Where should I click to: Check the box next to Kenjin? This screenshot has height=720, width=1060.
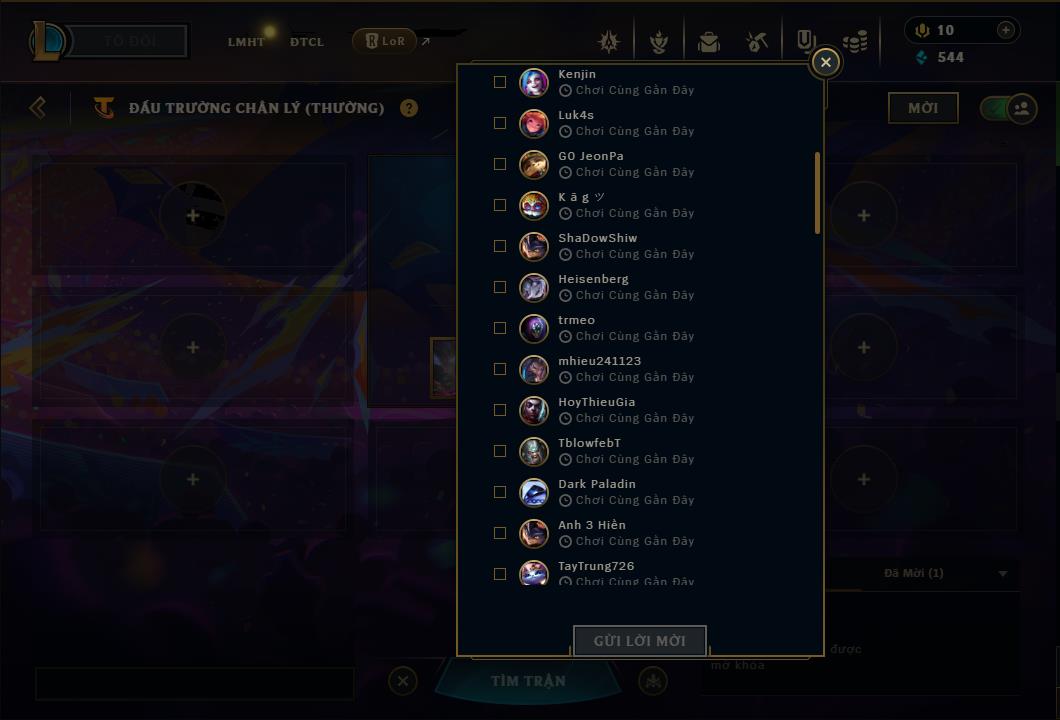click(x=500, y=82)
